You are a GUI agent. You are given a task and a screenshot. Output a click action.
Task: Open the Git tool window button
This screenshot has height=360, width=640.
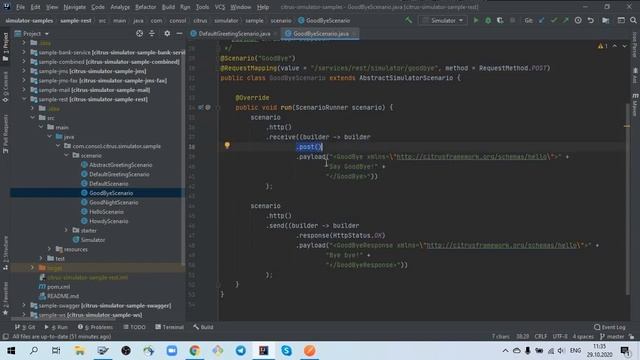[25, 327]
